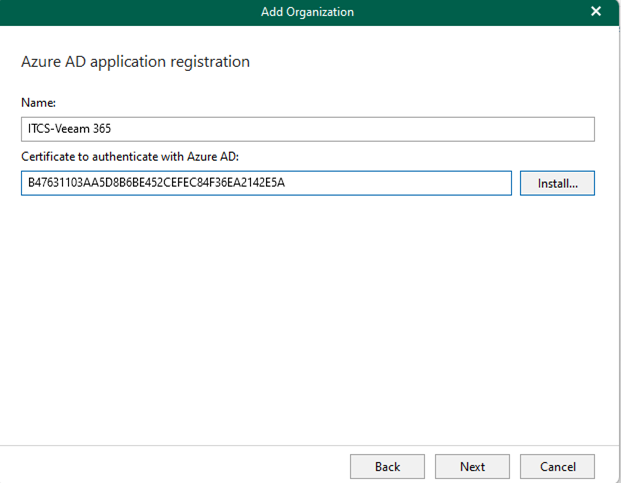The height and width of the screenshot is (483, 621).
Task: Proceed with the Next button
Action: tap(472, 466)
